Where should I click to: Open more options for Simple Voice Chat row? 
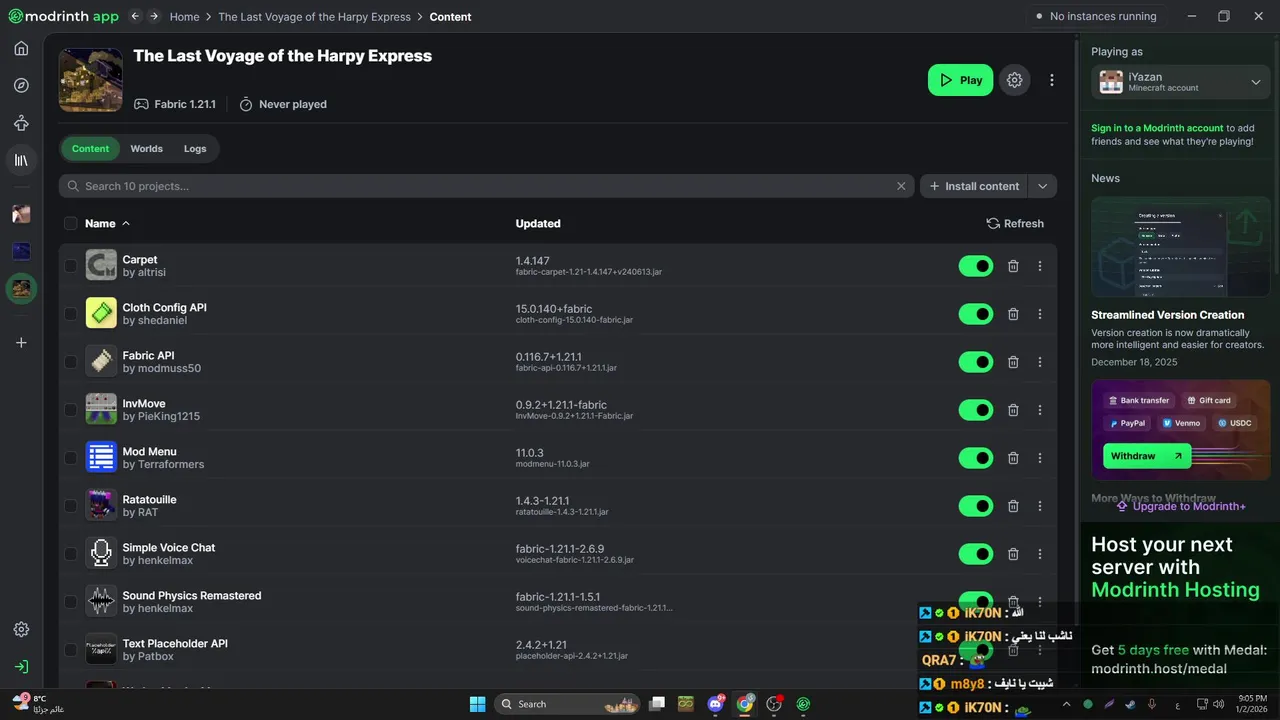(x=1040, y=554)
